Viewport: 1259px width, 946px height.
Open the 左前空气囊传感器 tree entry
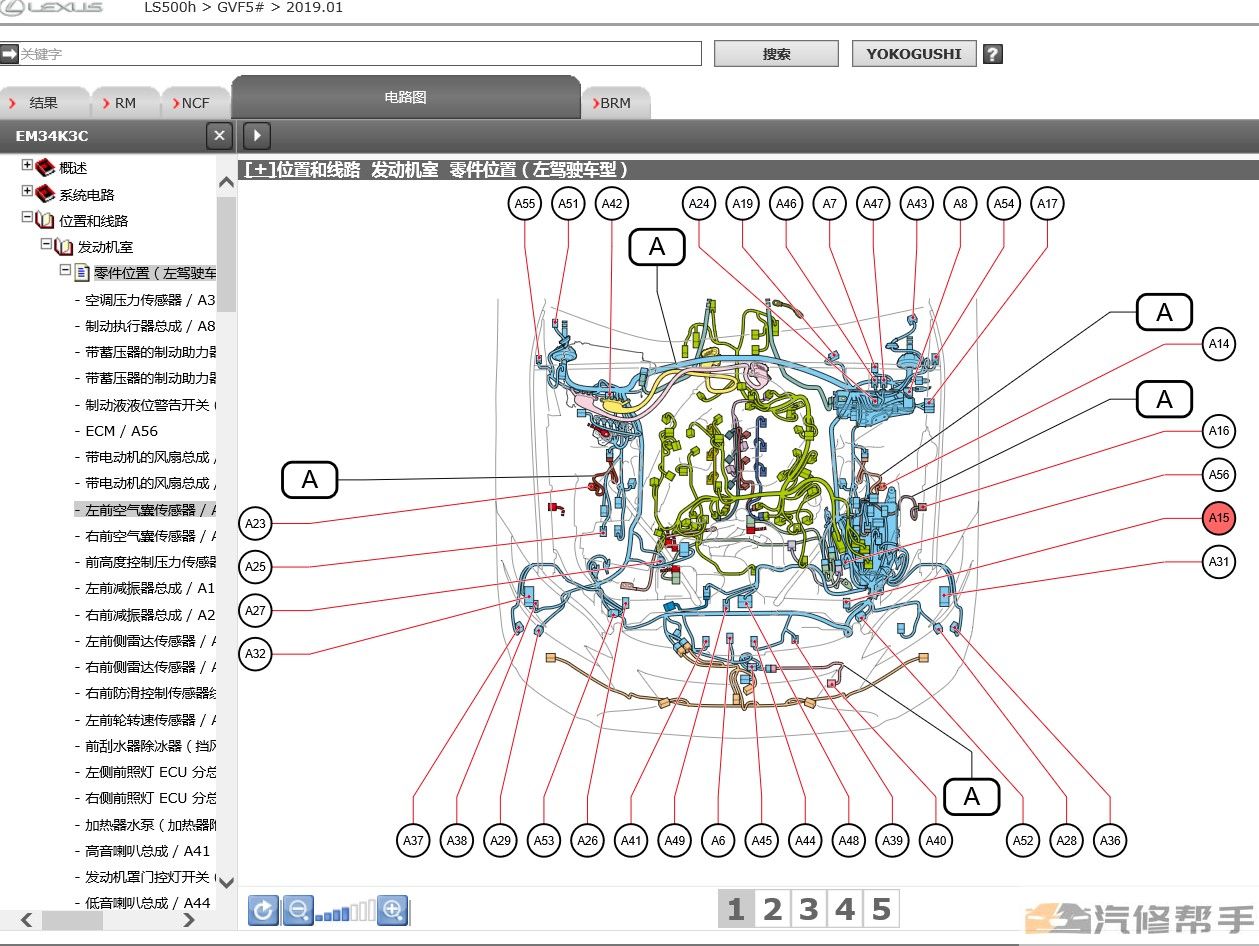pos(149,510)
